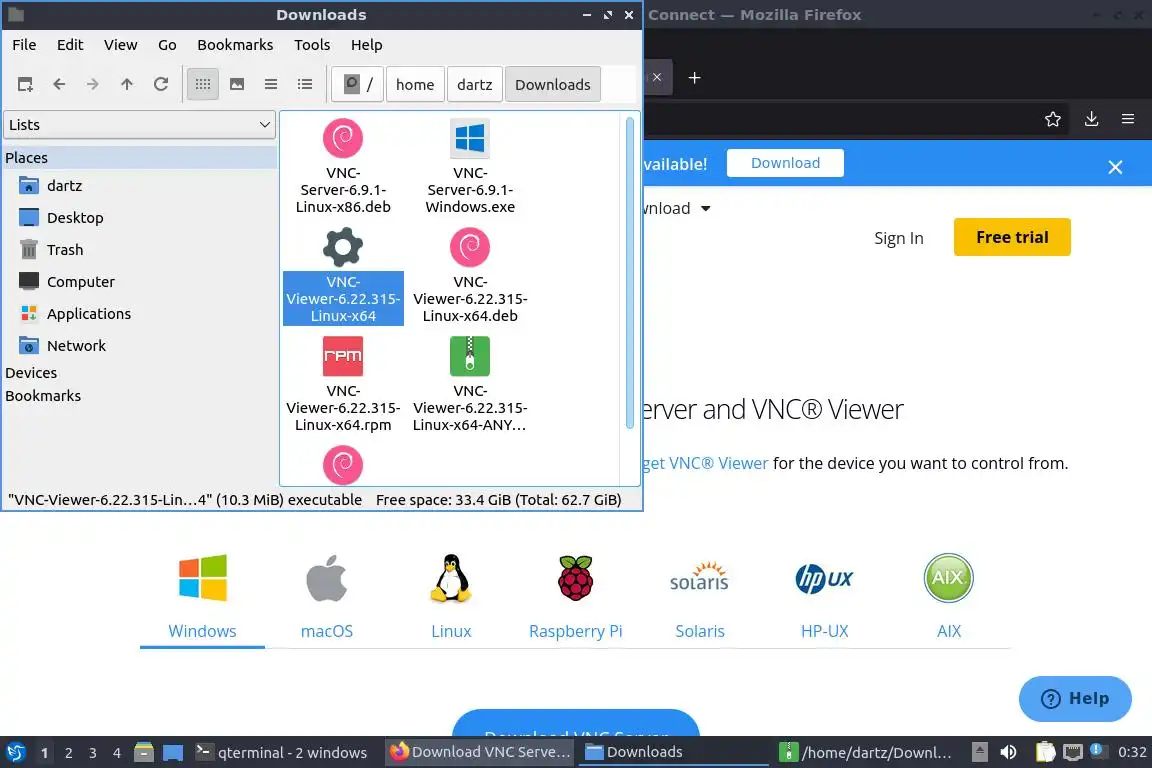Click the volume icon in system tray
Screen dimensions: 1152x768
1009,753
